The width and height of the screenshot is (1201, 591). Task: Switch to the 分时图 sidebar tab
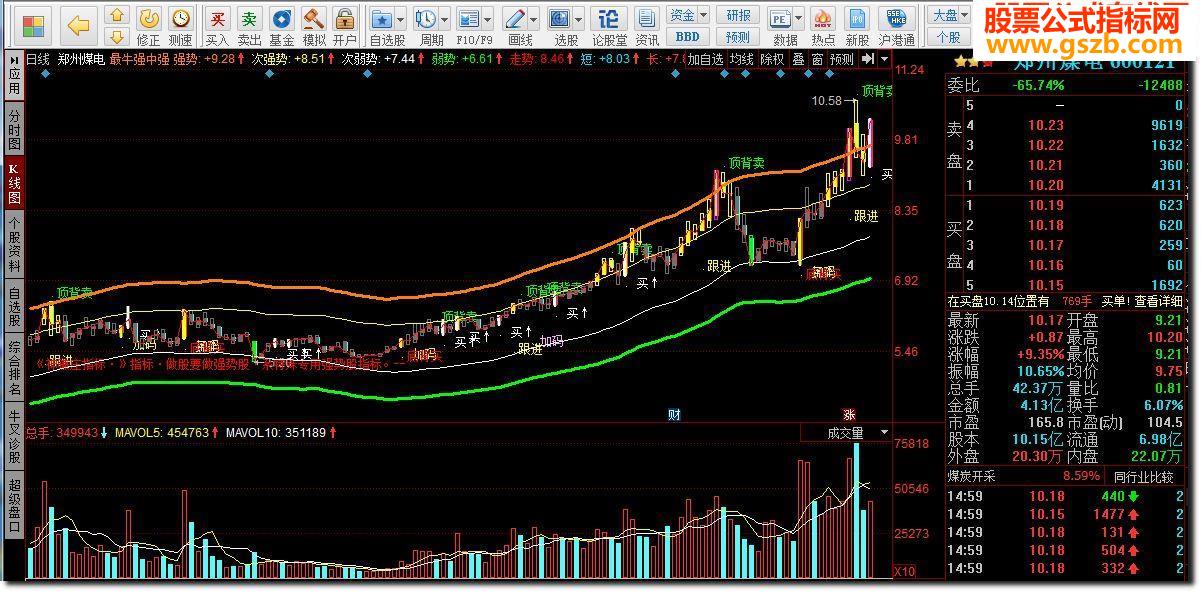(x=13, y=130)
